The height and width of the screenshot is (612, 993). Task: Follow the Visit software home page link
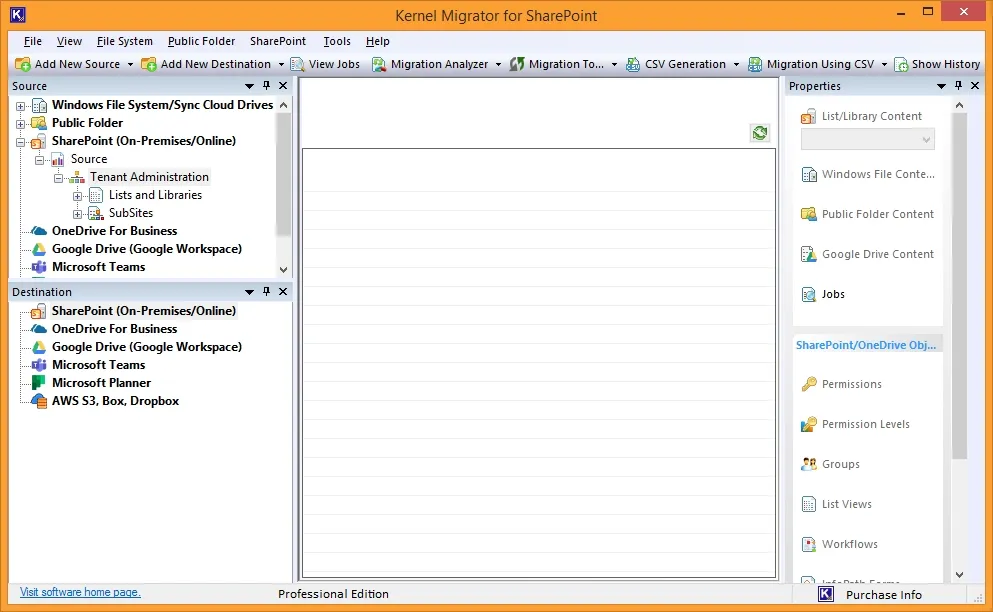click(80, 592)
